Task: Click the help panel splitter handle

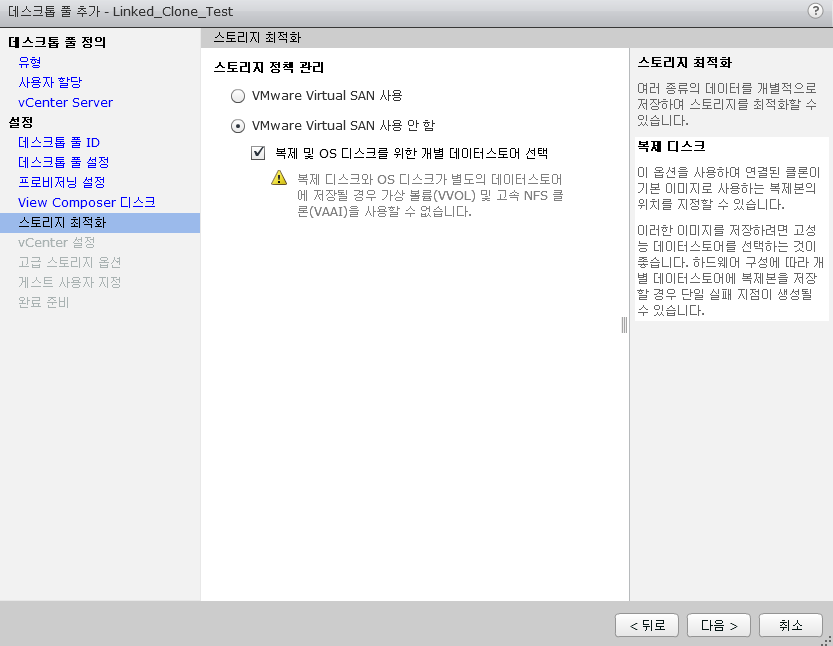Action: [x=624, y=325]
